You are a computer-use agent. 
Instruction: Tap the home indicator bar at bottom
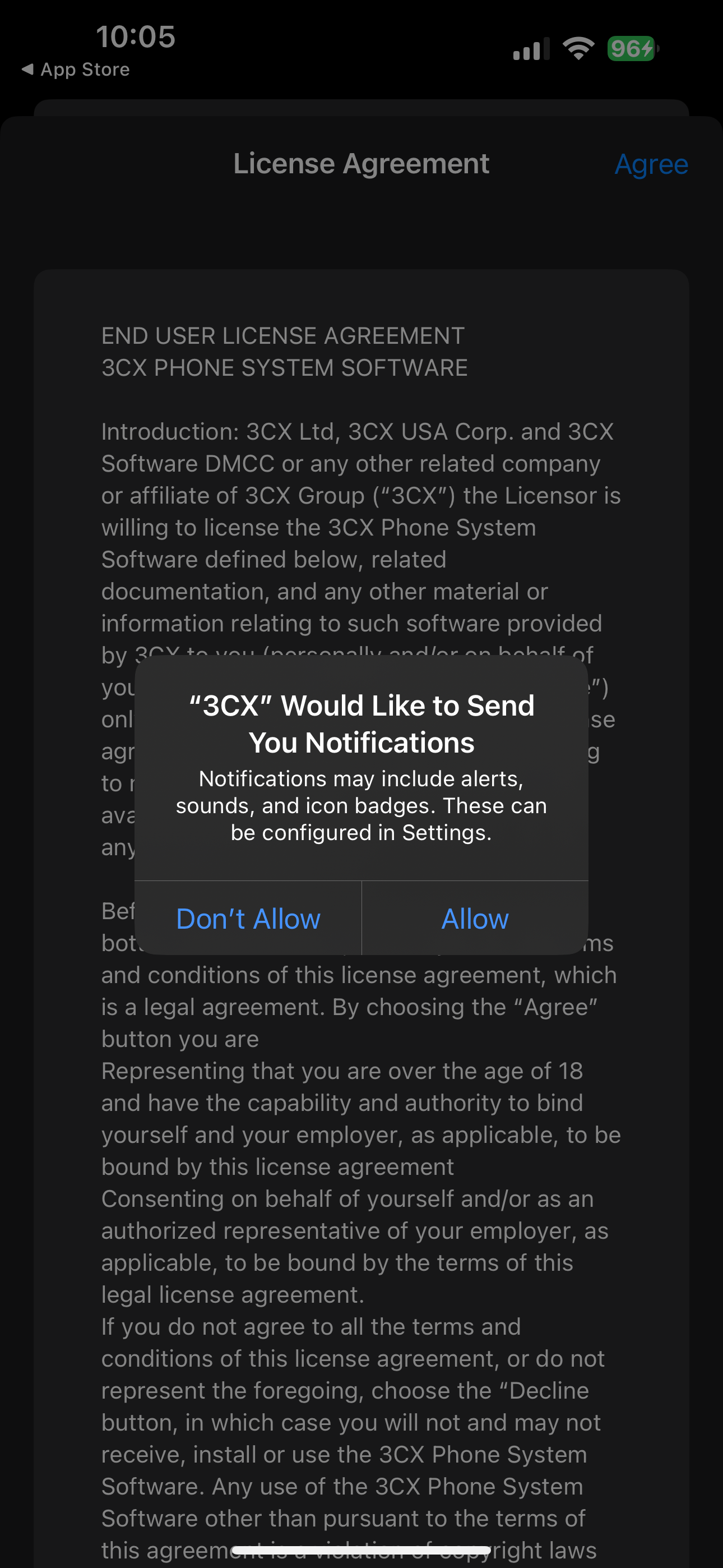(361, 1549)
